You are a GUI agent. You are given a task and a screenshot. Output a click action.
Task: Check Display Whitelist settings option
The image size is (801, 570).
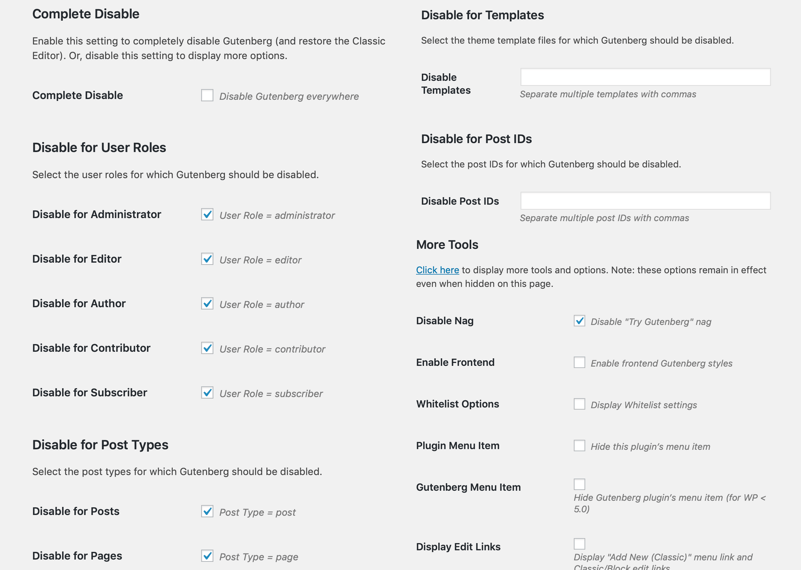pos(579,404)
